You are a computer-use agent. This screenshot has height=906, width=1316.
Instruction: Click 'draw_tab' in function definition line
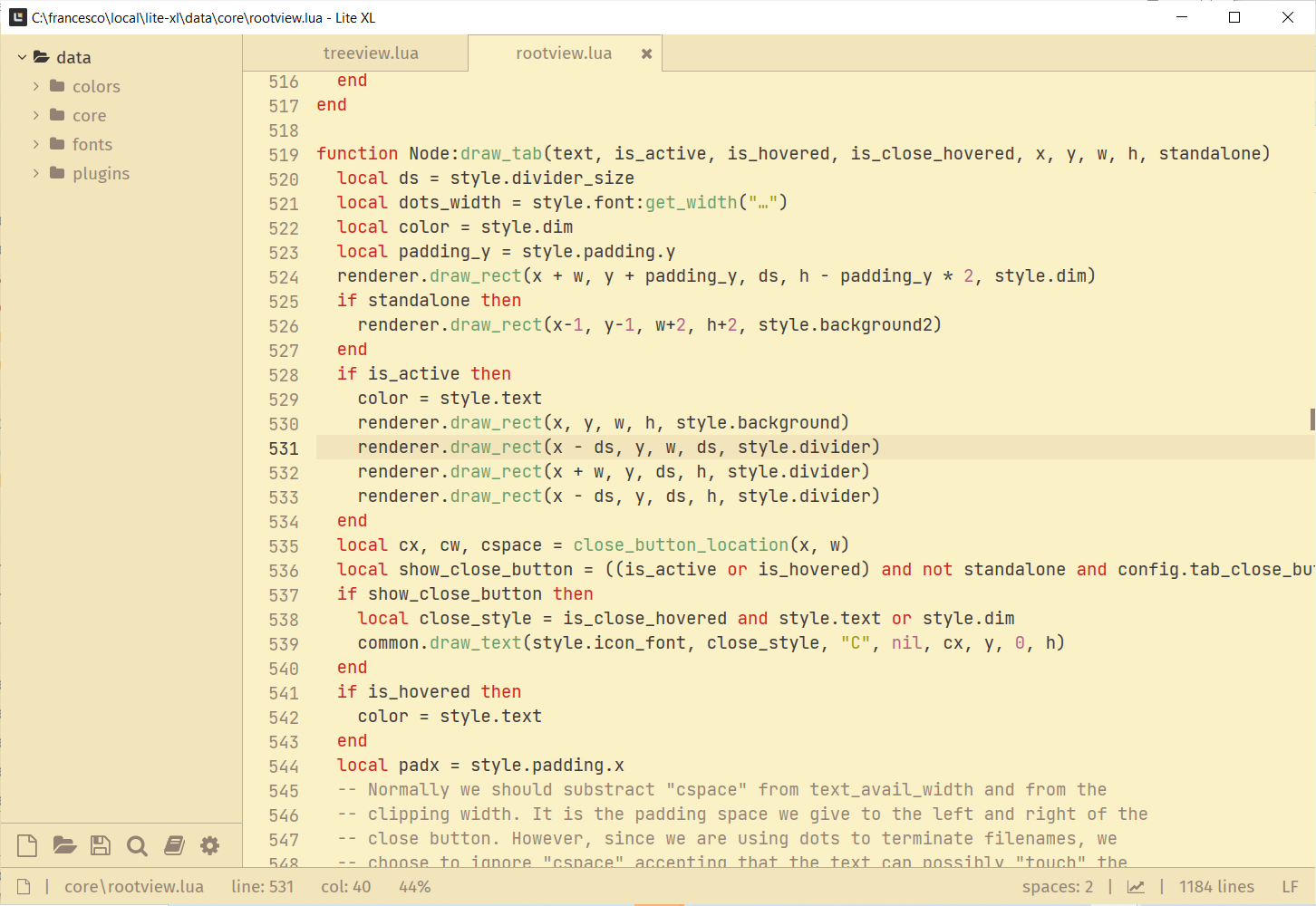pyautogui.click(x=501, y=154)
